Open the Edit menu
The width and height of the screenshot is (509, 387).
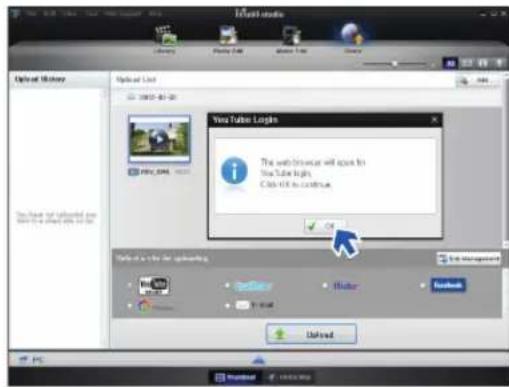[x=49, y=14]
